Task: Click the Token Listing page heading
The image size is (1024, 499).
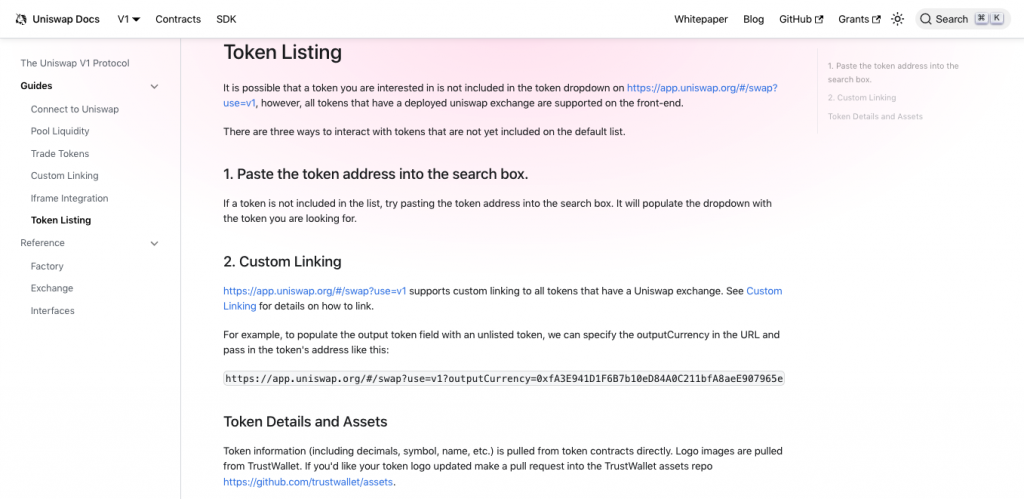Action: 282,52
